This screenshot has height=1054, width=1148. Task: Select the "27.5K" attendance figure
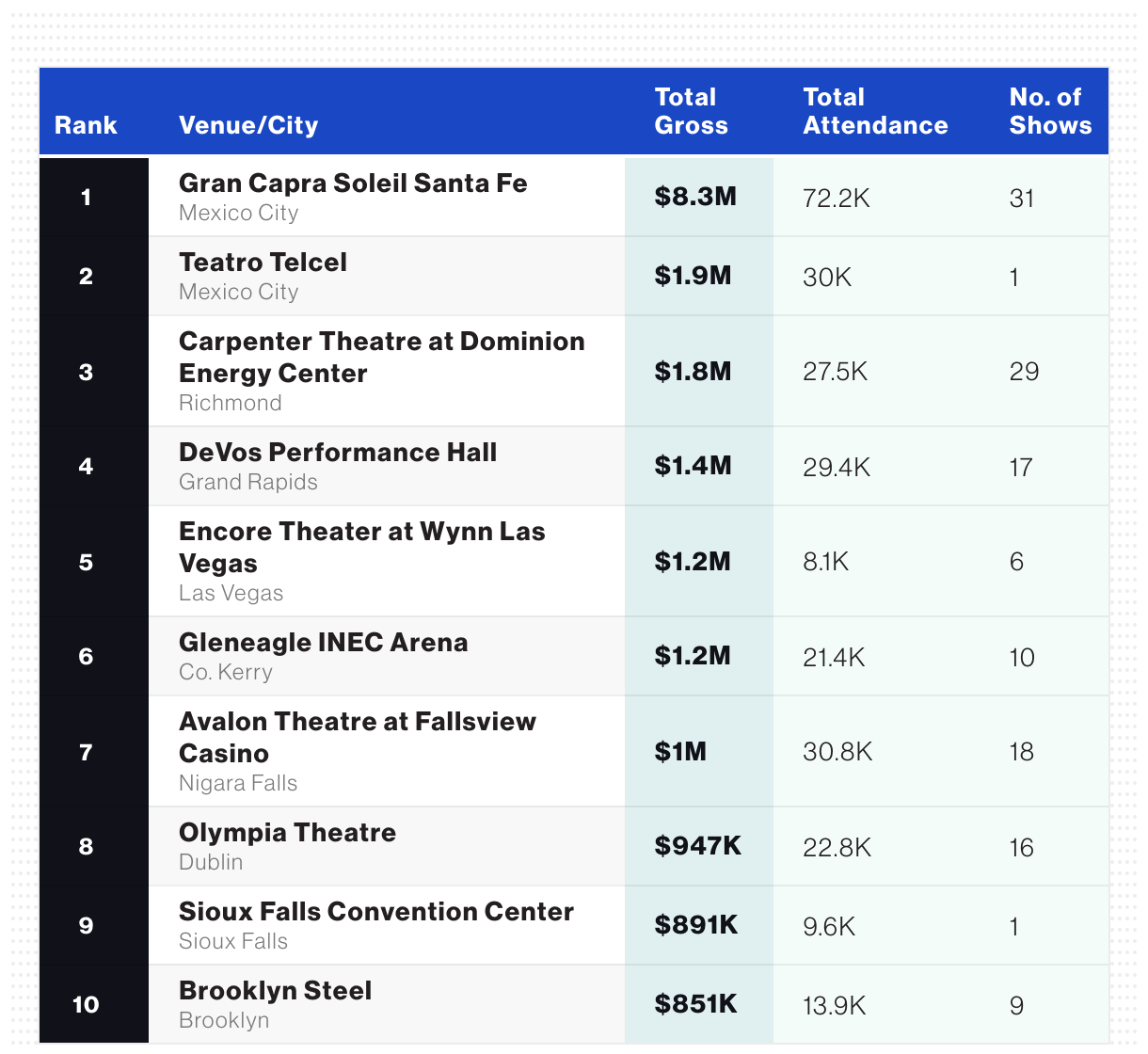point(836,372)
